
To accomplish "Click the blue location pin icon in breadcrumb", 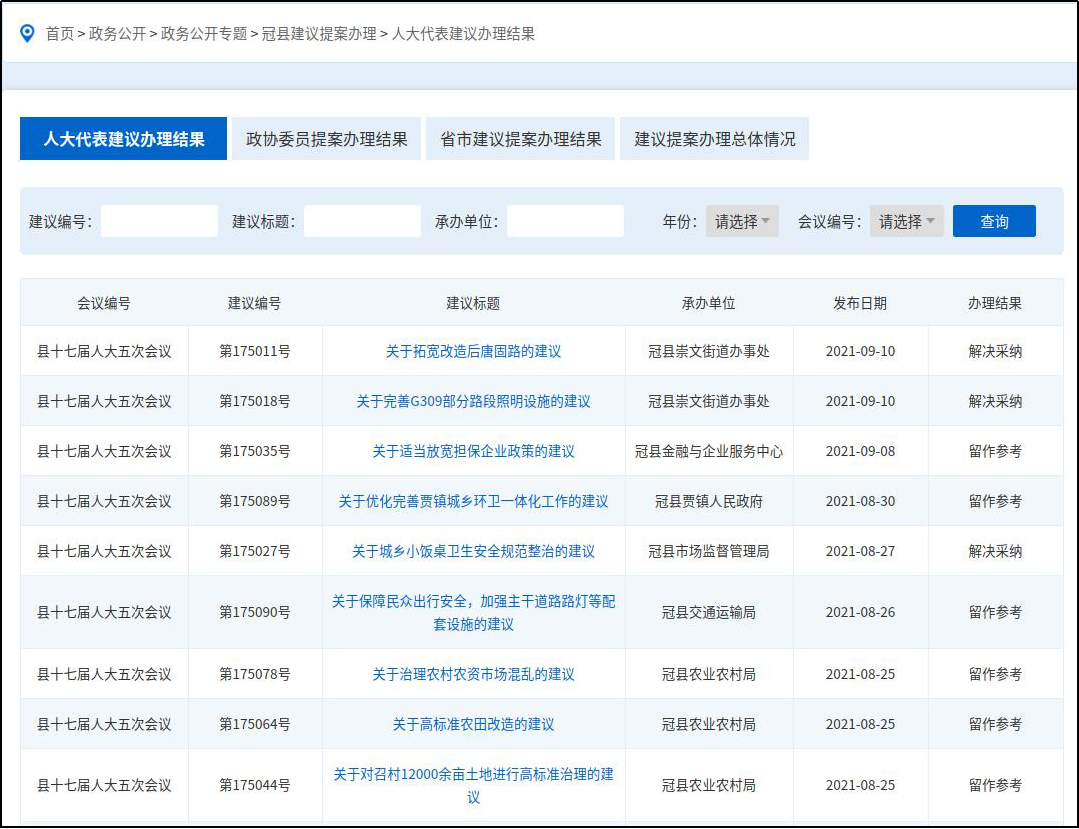I will tap(27, 33).
